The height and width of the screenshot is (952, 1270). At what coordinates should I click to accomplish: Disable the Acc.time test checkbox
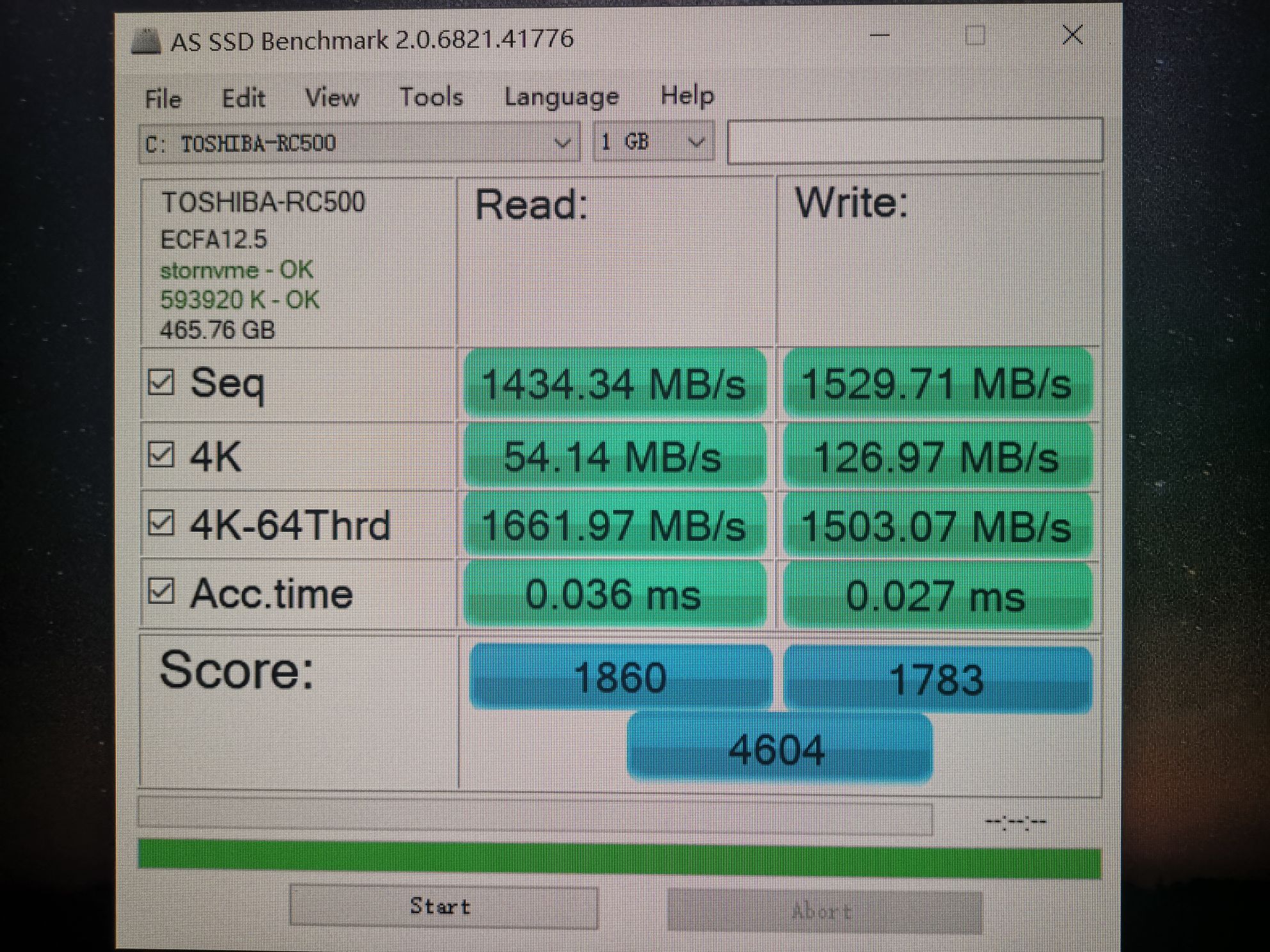(161, 591)
